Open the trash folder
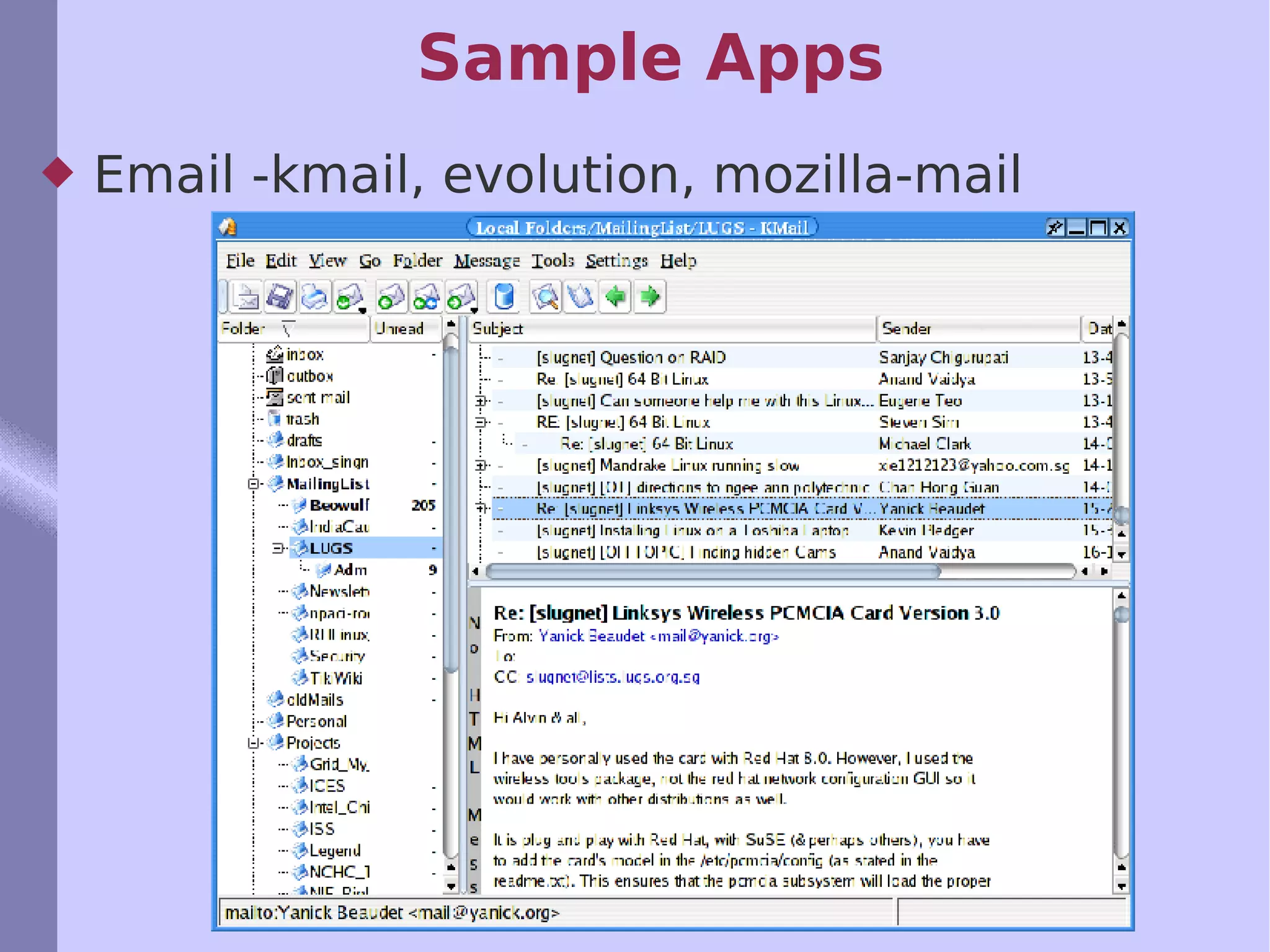 point(302,419)
